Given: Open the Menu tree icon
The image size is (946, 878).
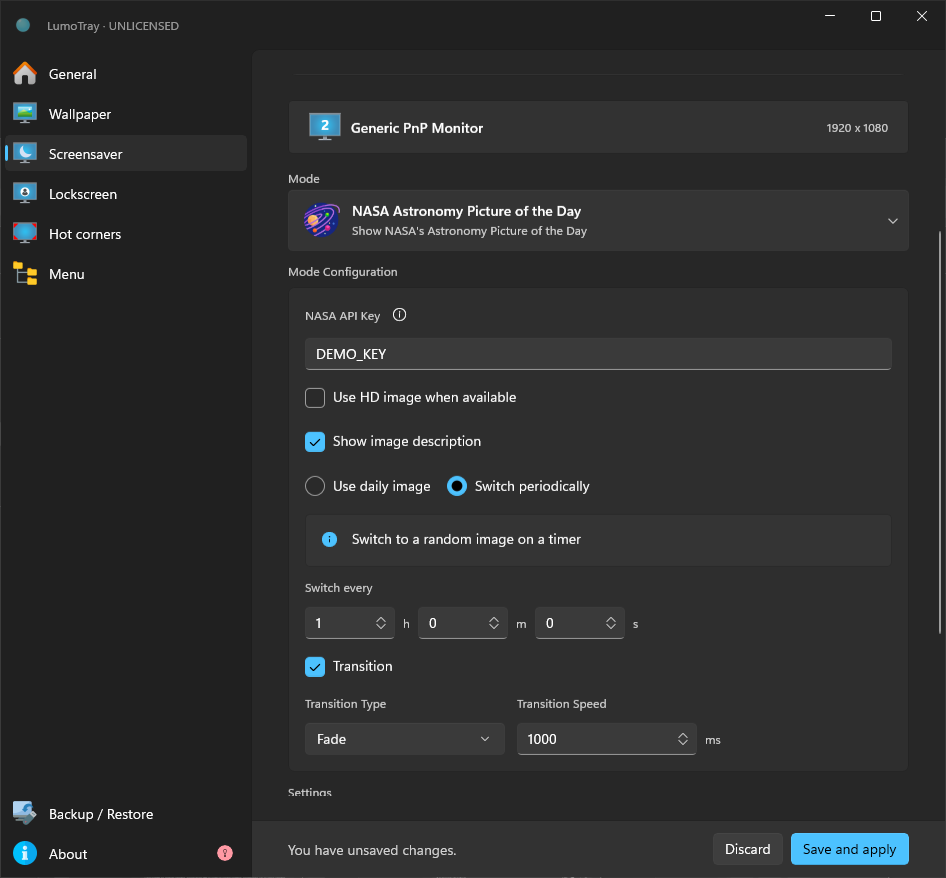Looking at the screenshot, I should coord(25,274).
